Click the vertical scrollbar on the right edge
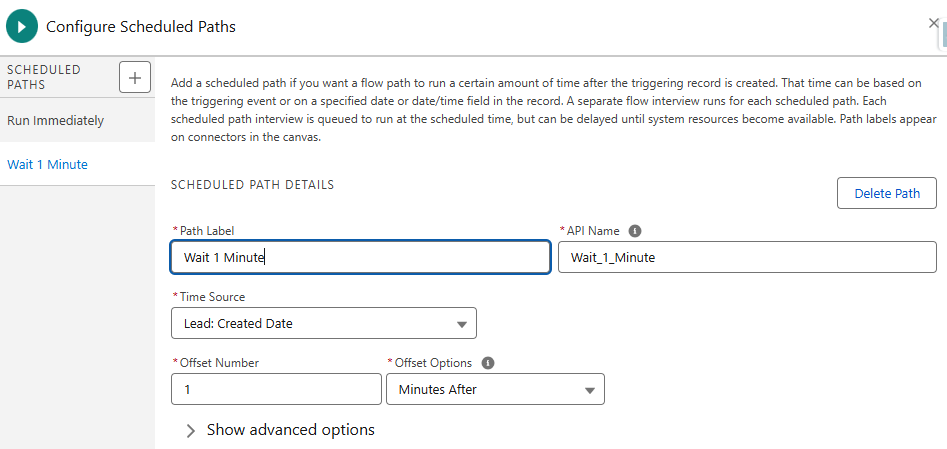 point(942,36)
